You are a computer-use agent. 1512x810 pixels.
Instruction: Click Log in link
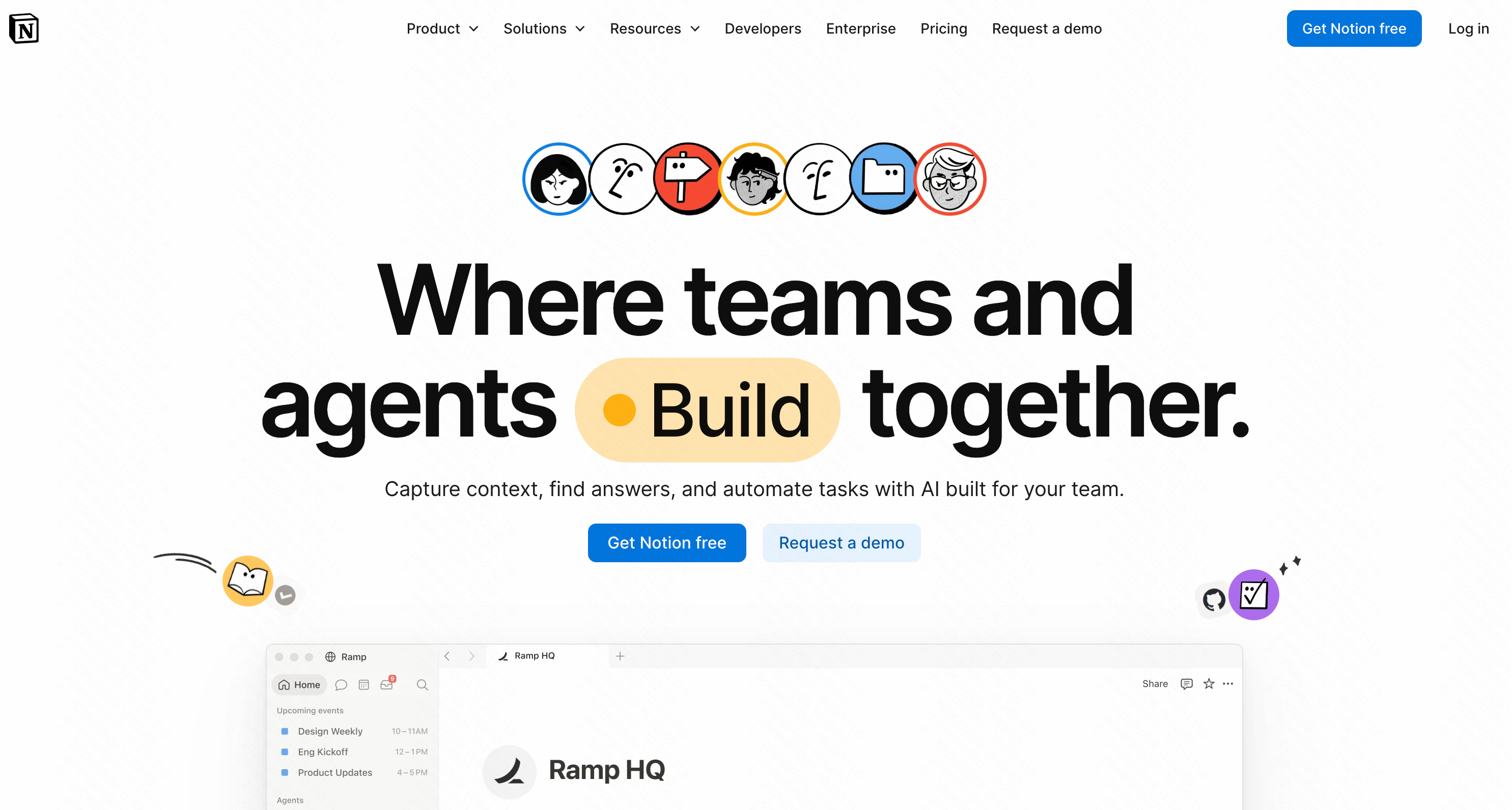pyautogui.click(x=1468, y=28)
